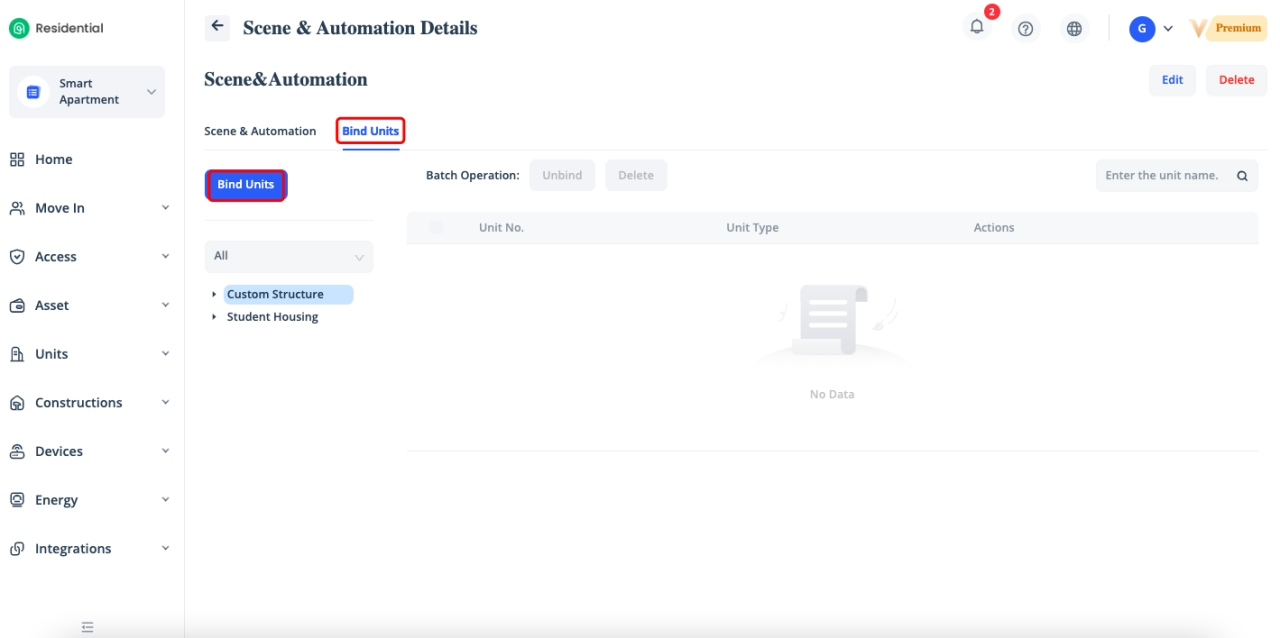The width and height of the screenshot is (1280, 638).
Task: Open the language globe icon
Action: 1074,29
